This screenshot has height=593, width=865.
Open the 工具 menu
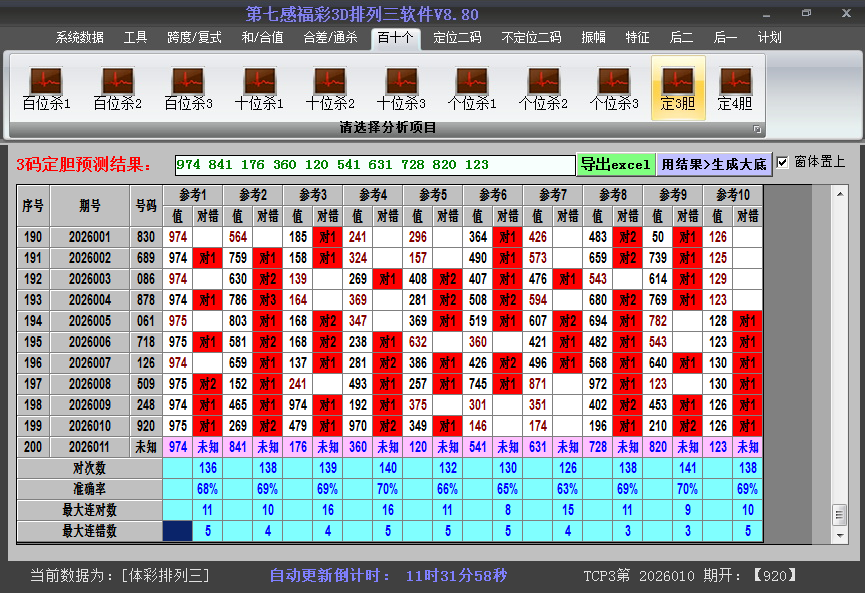point(135,37)
